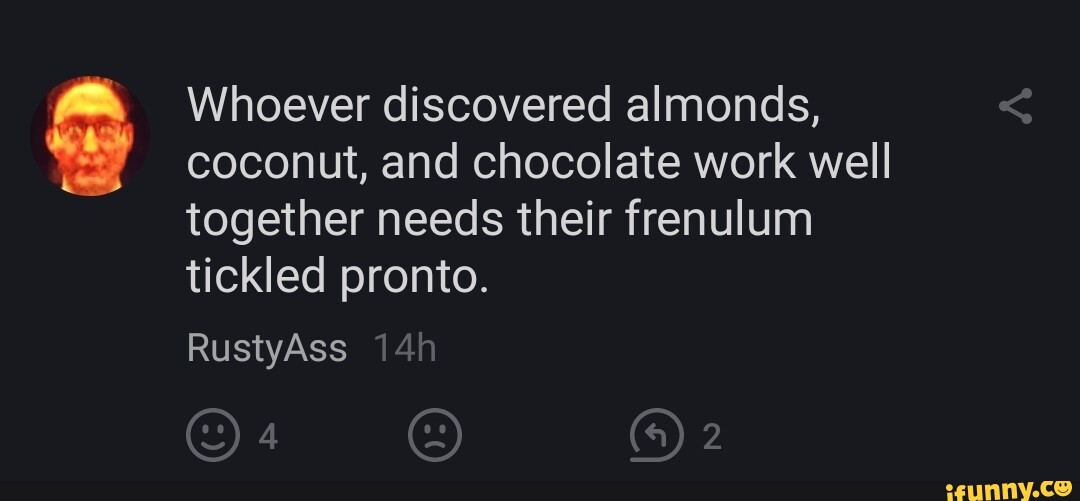This screenshot has height=501, width=1080.
Task: Tap the share icon on the comment
Action: (x=1015, y=106)
